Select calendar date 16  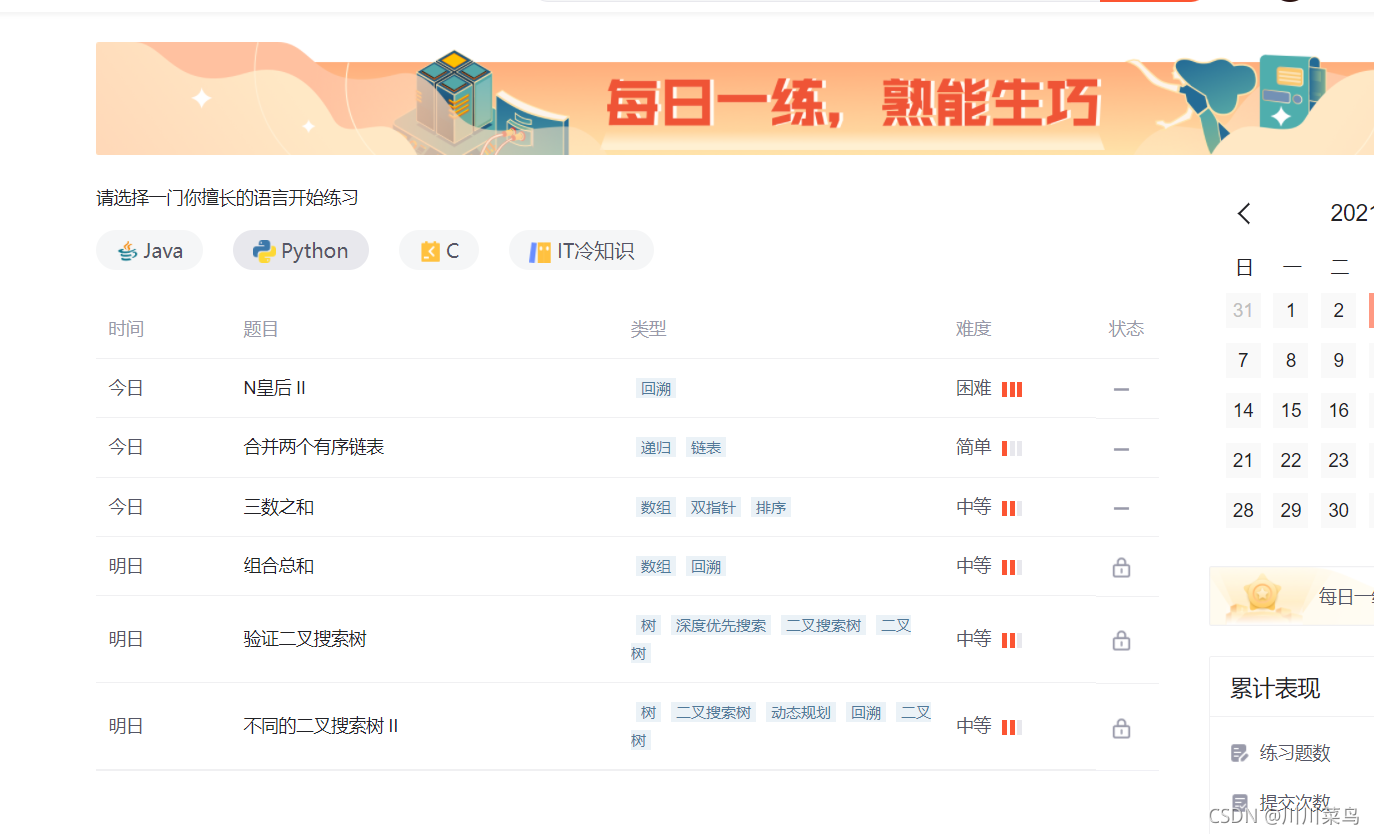[1339, 410]
